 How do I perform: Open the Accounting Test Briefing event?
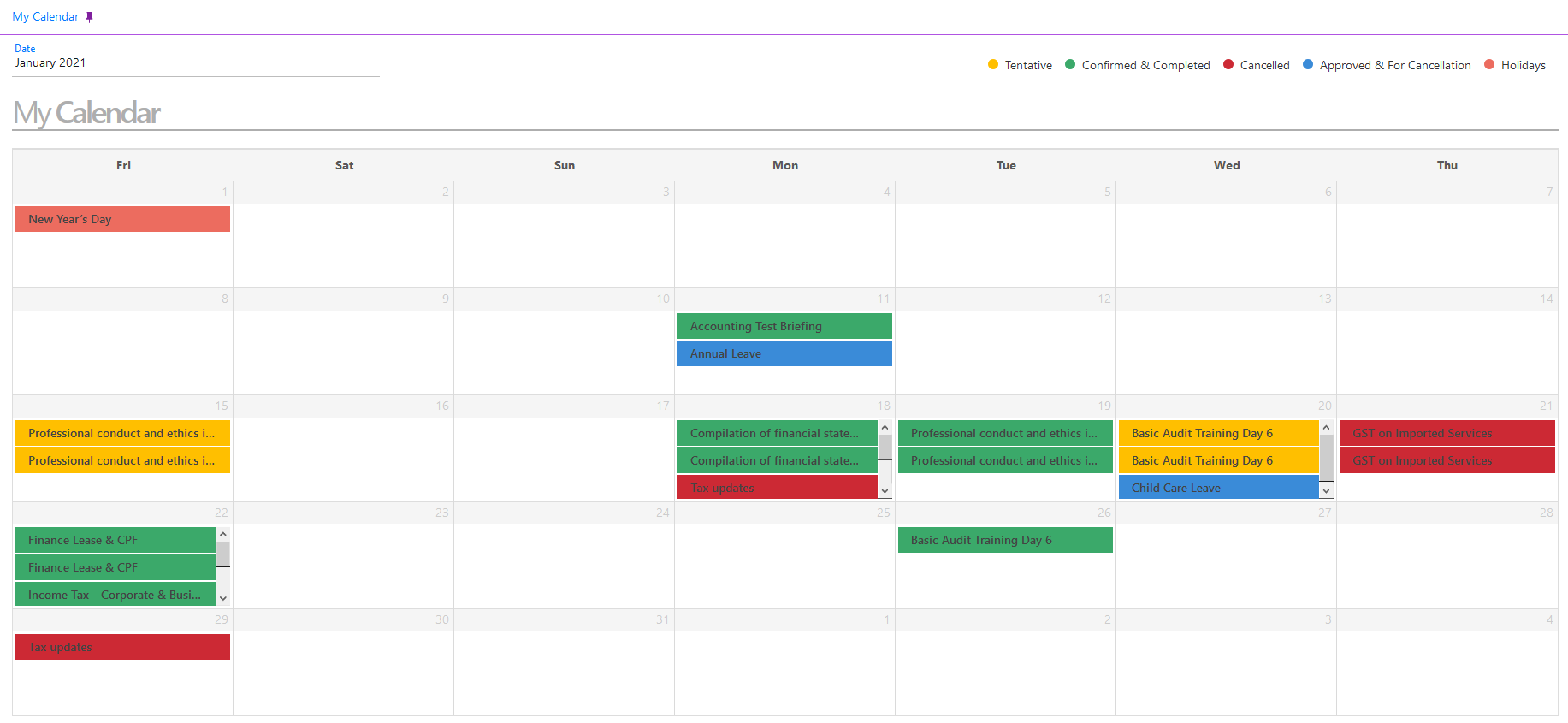point(784,326)
